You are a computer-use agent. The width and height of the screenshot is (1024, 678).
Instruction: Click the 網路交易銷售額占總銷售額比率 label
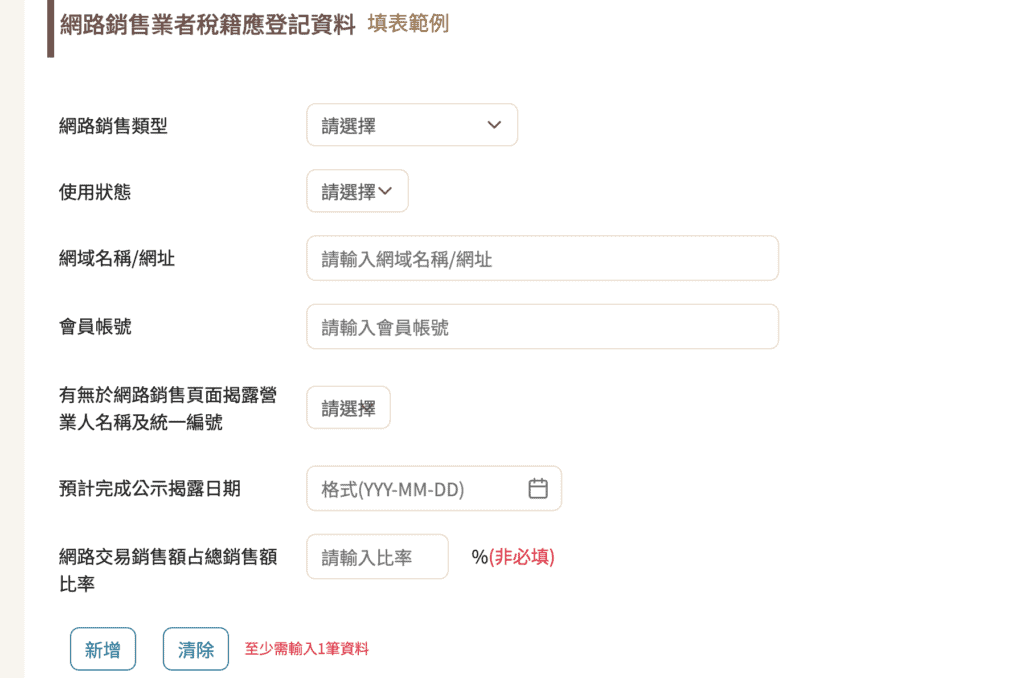click(x=168, y=570)
